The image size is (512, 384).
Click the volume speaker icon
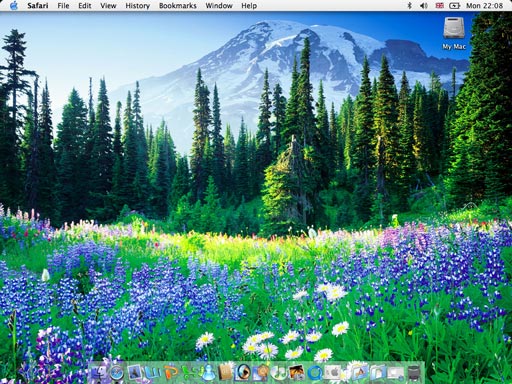coord(424,6)
